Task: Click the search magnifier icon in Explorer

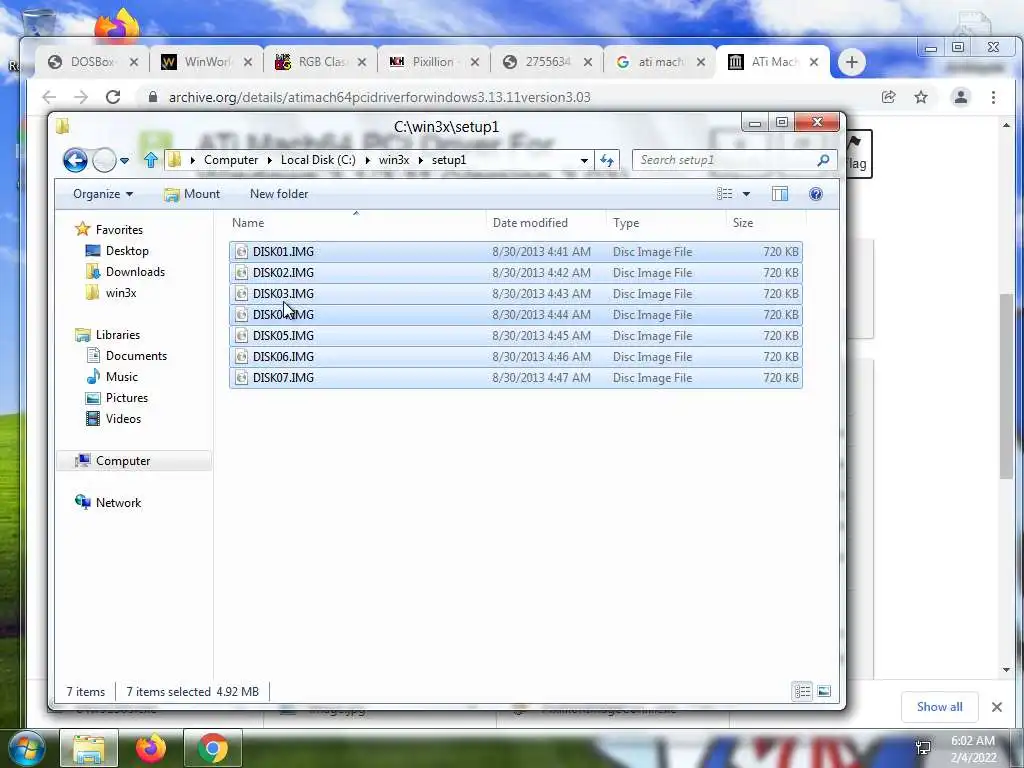Action: pyautogui.click(x=824, y=160)
